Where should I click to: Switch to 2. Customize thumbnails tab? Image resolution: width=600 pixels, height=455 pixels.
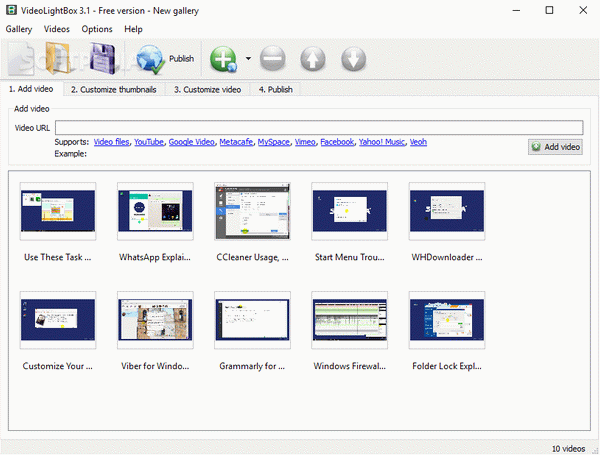[114, 90]
